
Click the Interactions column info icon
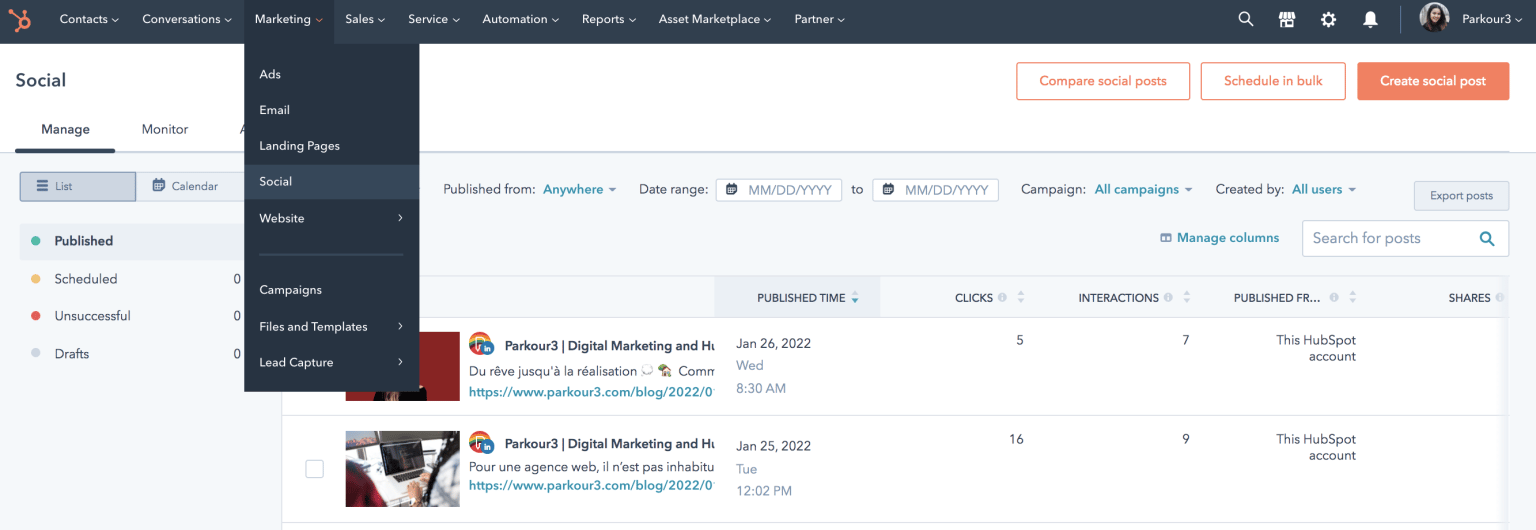[x=1168, y=298]
